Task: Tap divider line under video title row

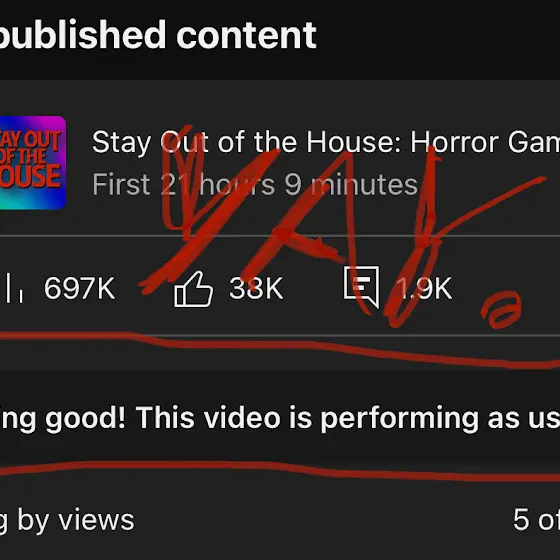Action: coord(280,236)
